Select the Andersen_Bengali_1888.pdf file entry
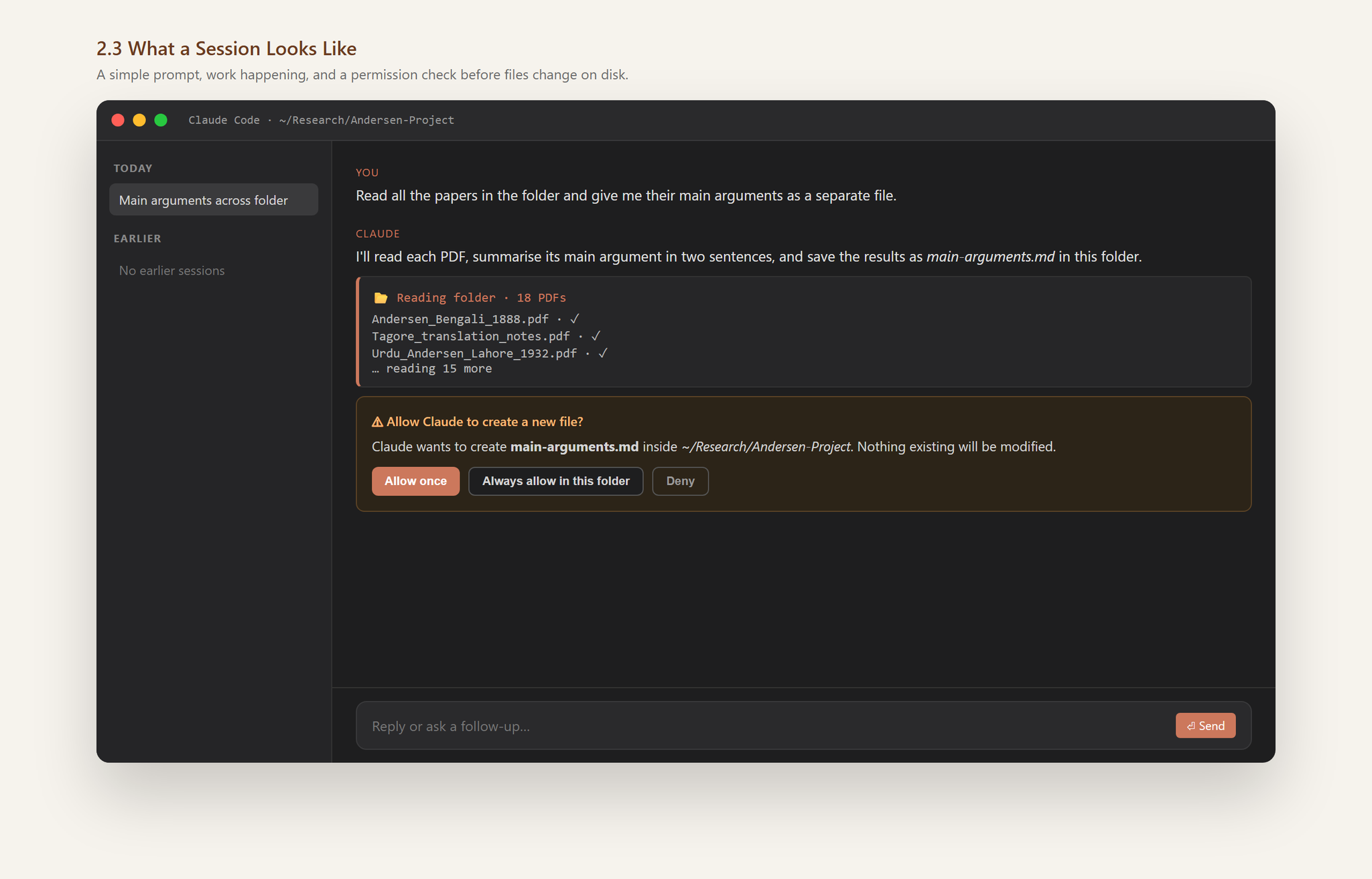Screen dimensions: 1372x879 click(x=460, y=319)
